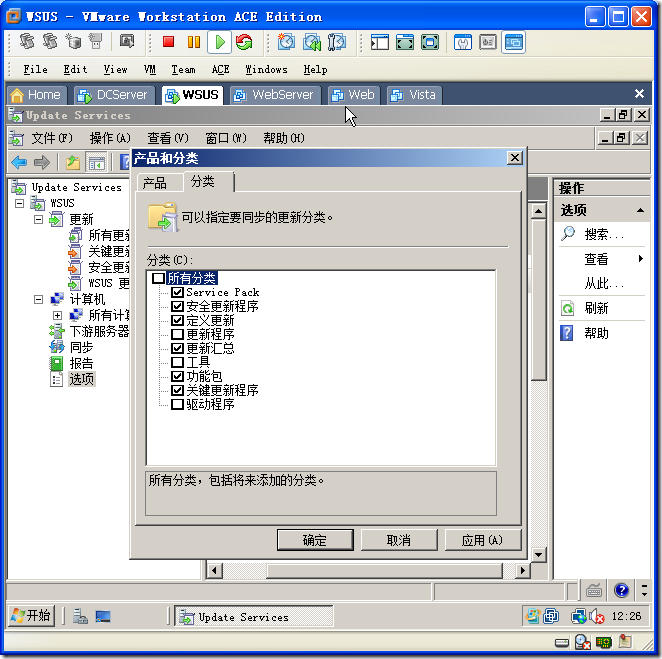Image resolution: width=662 pixels, height=659 pixels.
Task: Click the 应用(A) button
Action: [x=483, y=540]
